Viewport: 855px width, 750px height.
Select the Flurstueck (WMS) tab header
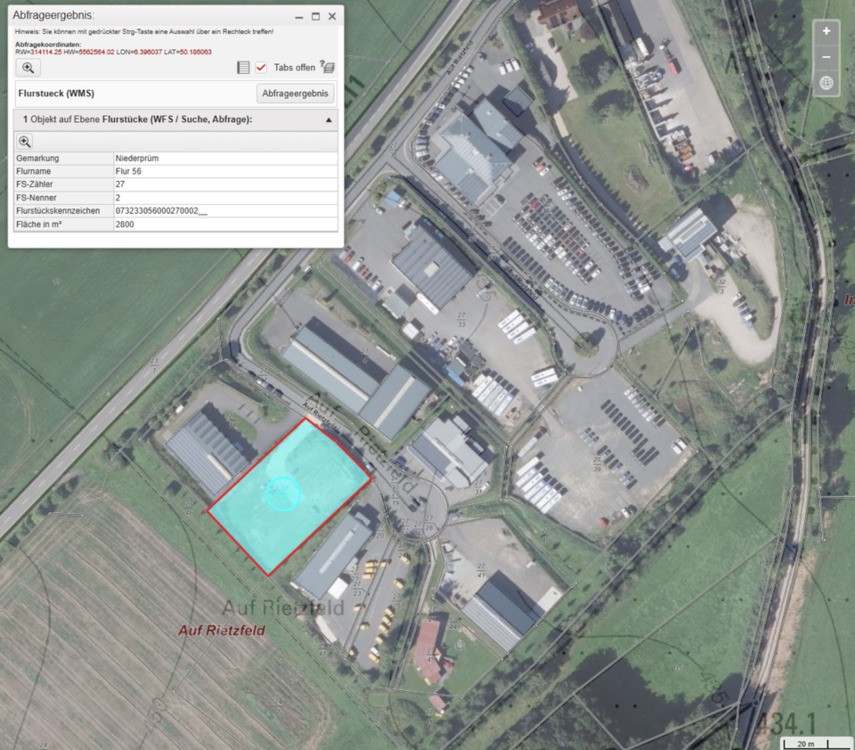(57, 93)
